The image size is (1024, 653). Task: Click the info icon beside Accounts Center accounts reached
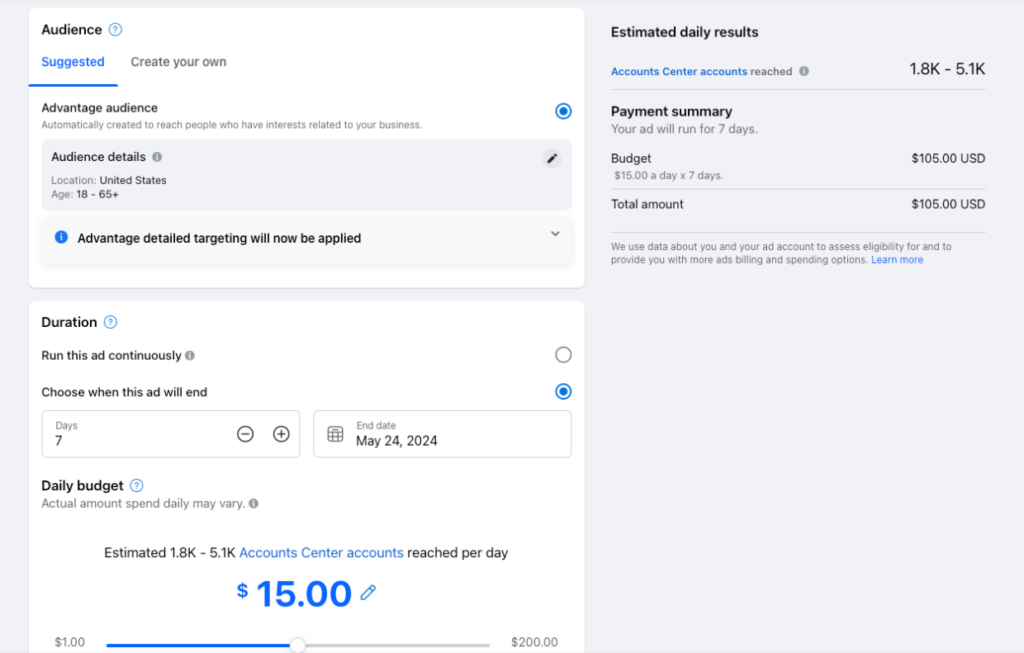pos(804,71)
